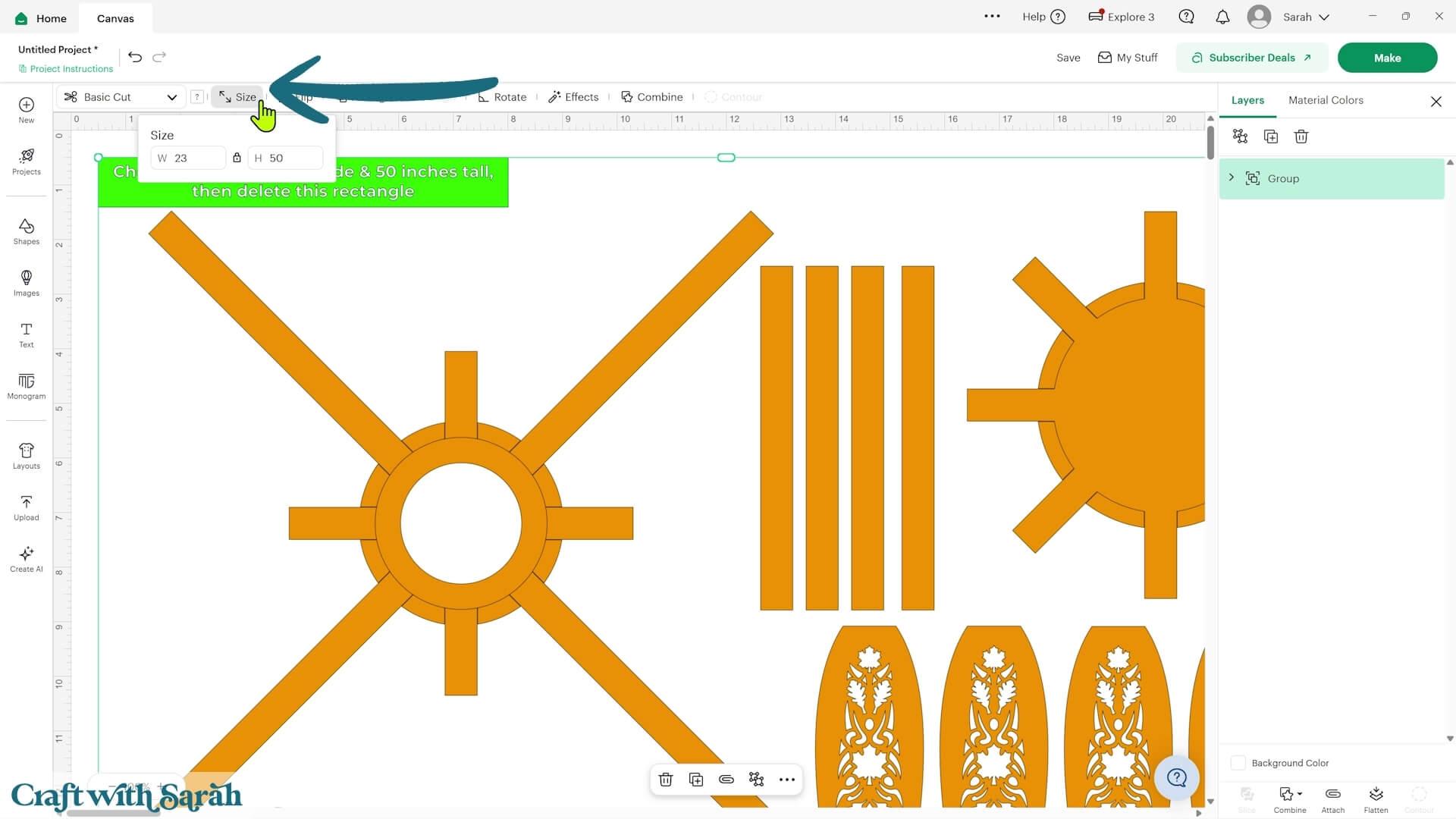Image resolution: width=1456 pixels, height=819 pixels.
Task: Open the Shapes tool in sidebar
Action: point(26,231)
